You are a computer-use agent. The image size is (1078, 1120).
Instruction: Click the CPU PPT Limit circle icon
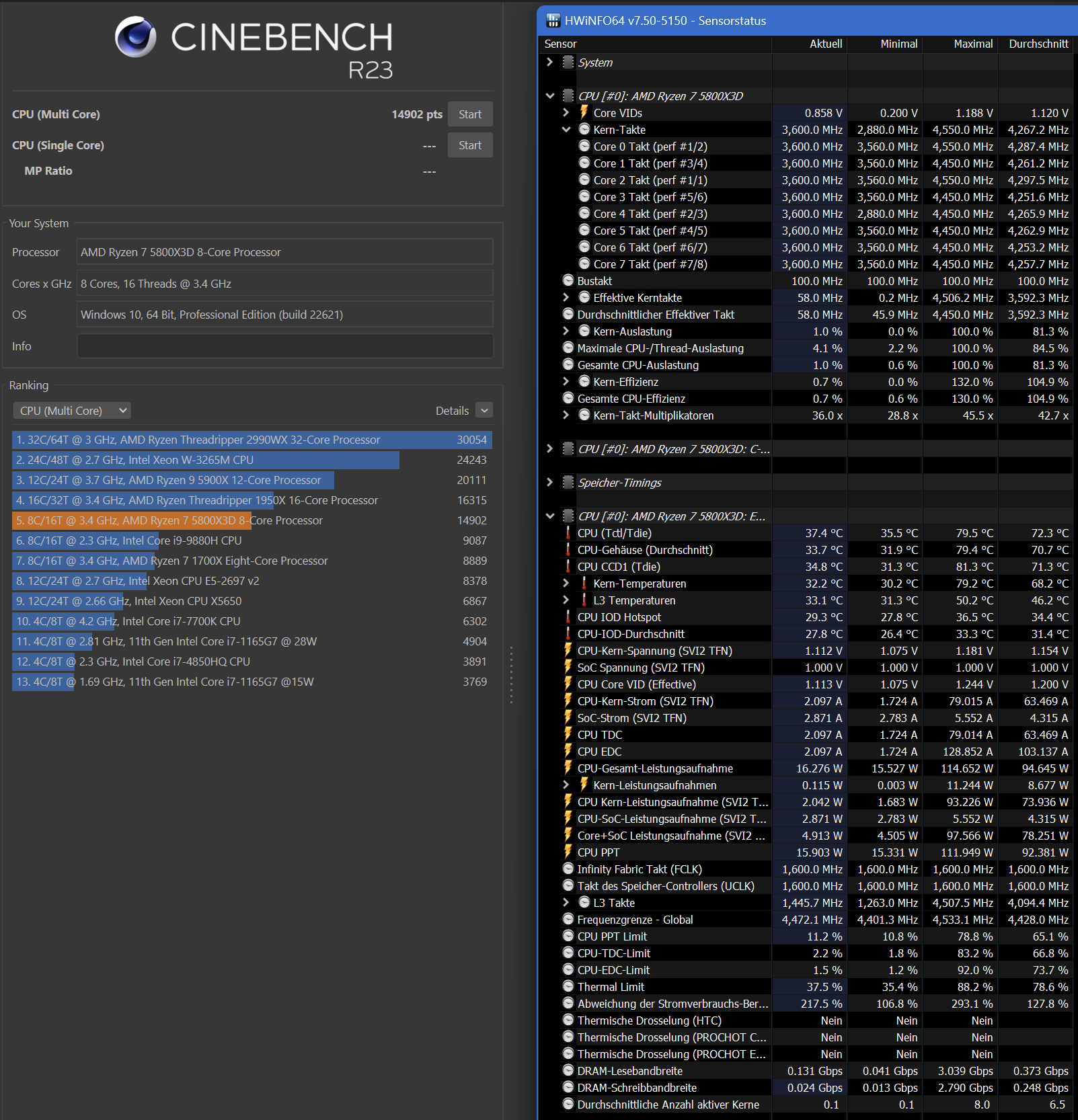[x=568, y=936]
